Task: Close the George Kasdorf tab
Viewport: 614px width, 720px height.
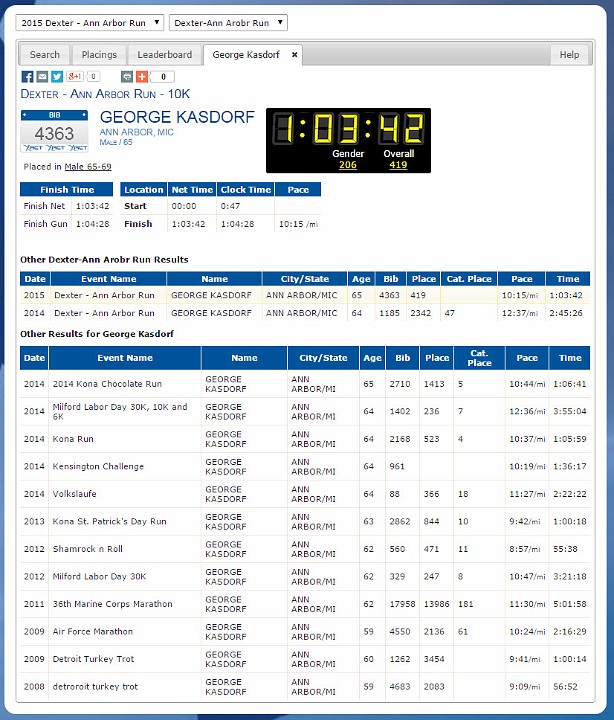Action: pos(294,55)
